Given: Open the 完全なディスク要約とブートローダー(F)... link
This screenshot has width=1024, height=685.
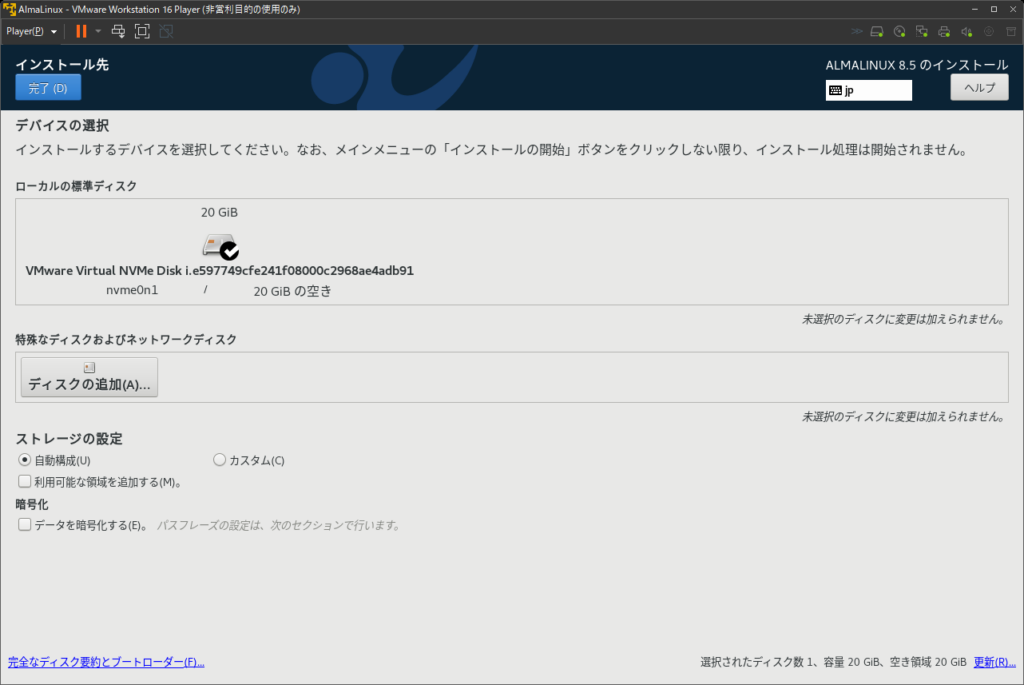Looking at the screenshot, I should coord(106,662).
